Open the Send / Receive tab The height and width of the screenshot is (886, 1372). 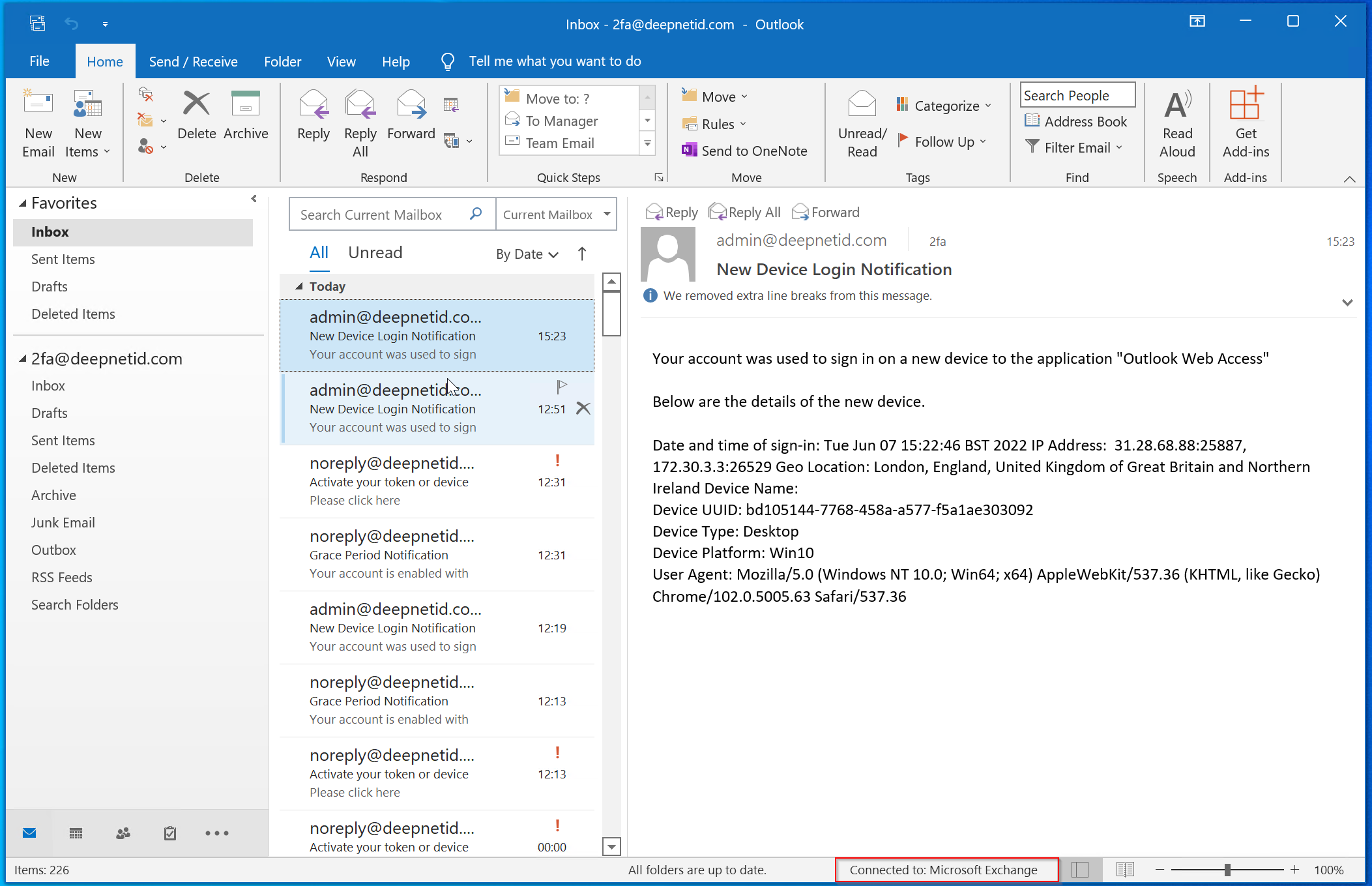coord(193,61)
